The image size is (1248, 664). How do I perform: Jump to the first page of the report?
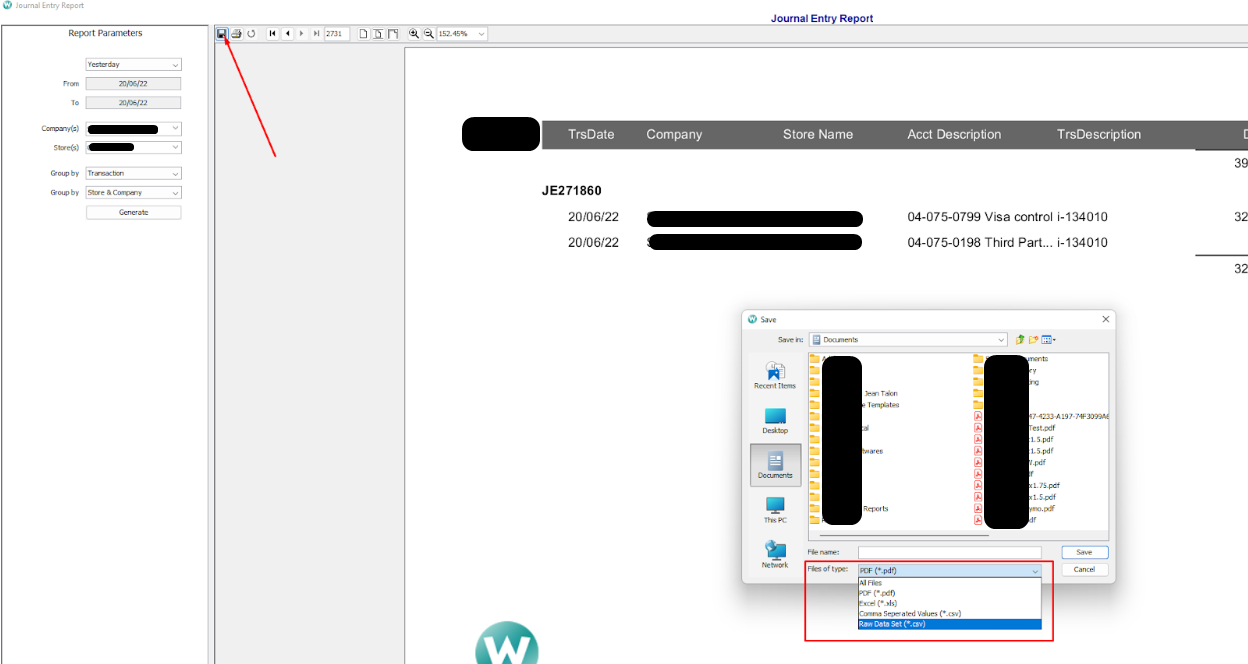272,33
